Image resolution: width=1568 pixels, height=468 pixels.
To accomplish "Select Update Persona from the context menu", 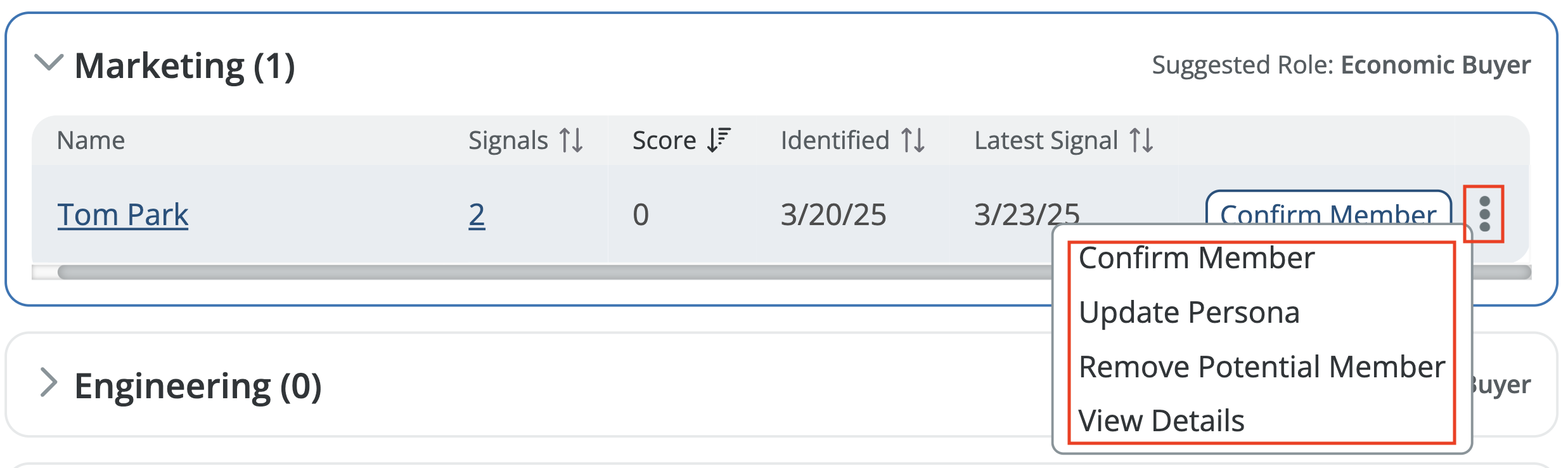I will 1189,312.
